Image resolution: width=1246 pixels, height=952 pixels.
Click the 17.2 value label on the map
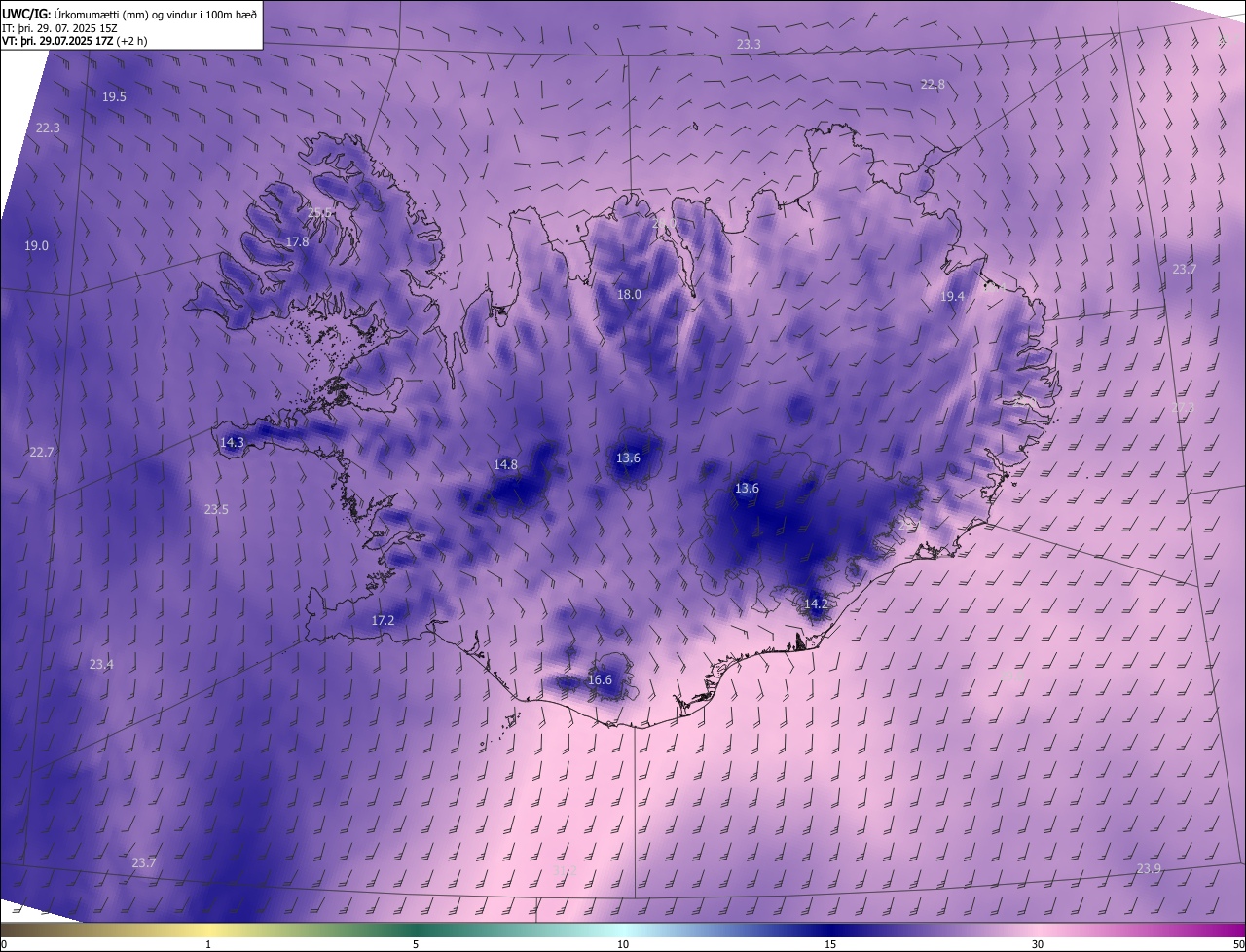[384, 620]
